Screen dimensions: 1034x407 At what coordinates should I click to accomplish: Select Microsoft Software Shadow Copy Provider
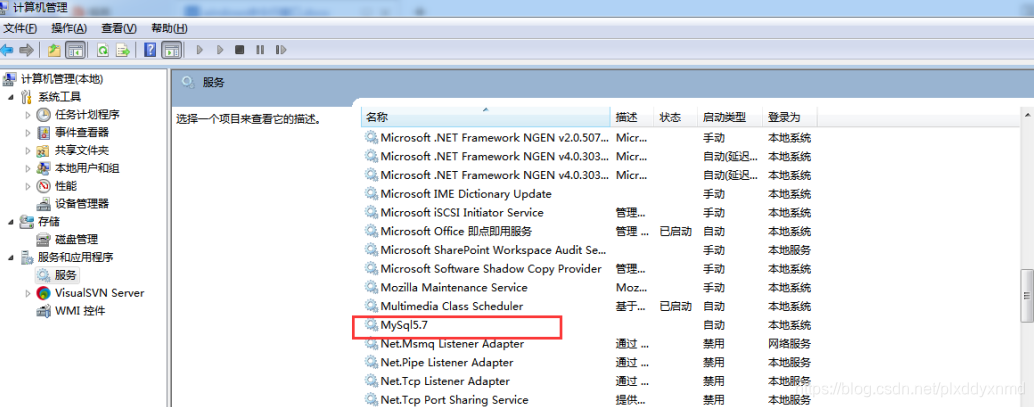coord(590,269)
